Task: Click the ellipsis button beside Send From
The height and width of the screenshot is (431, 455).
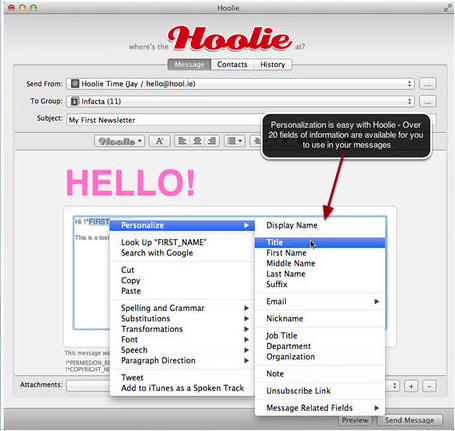Action: 428,84
